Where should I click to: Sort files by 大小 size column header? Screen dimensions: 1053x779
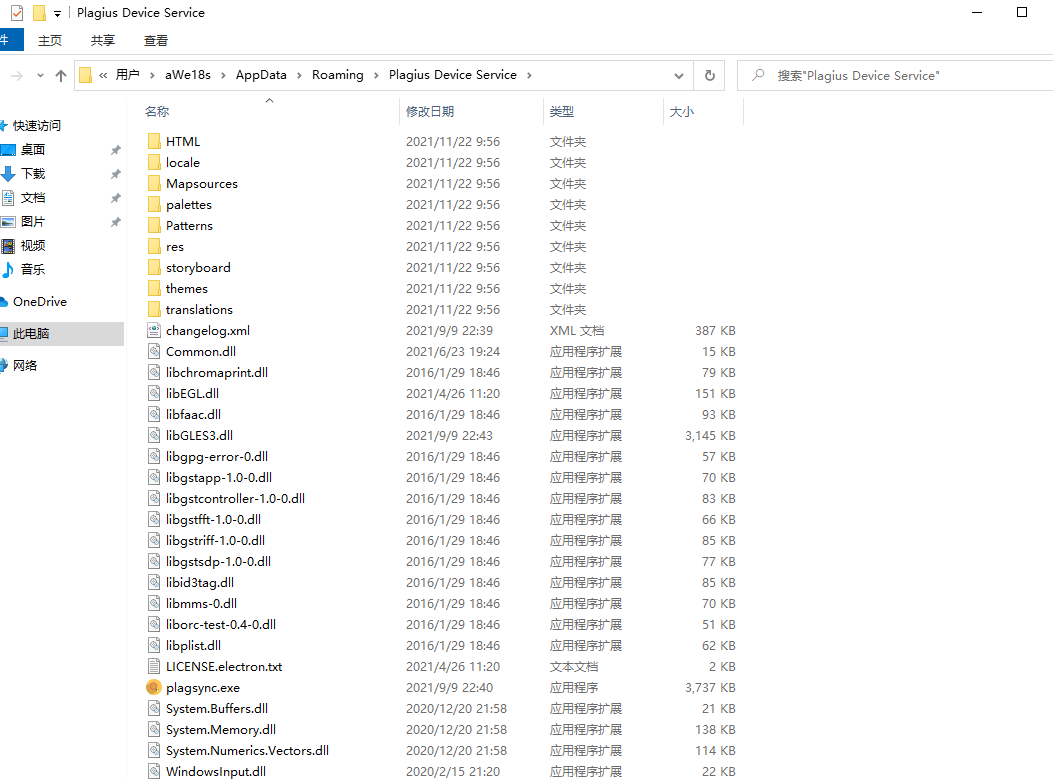coord(682,111)
